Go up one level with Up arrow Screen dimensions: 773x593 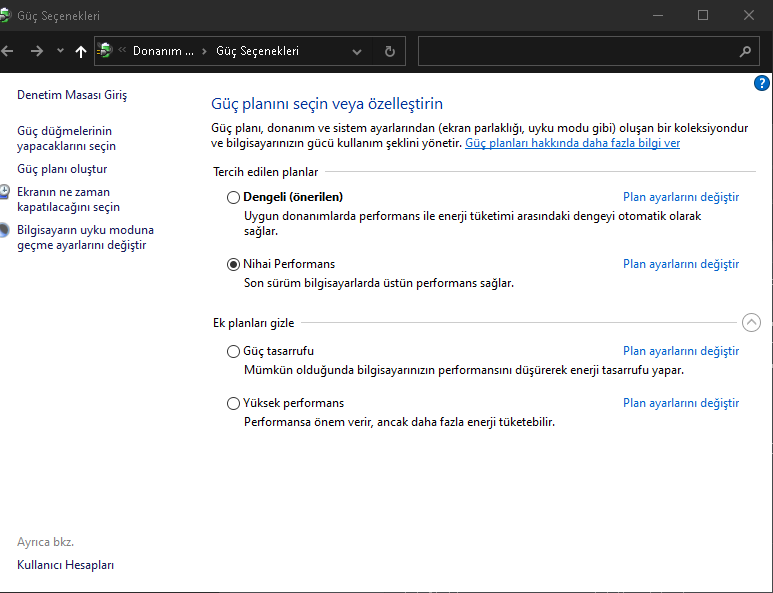tap(81, 51)
